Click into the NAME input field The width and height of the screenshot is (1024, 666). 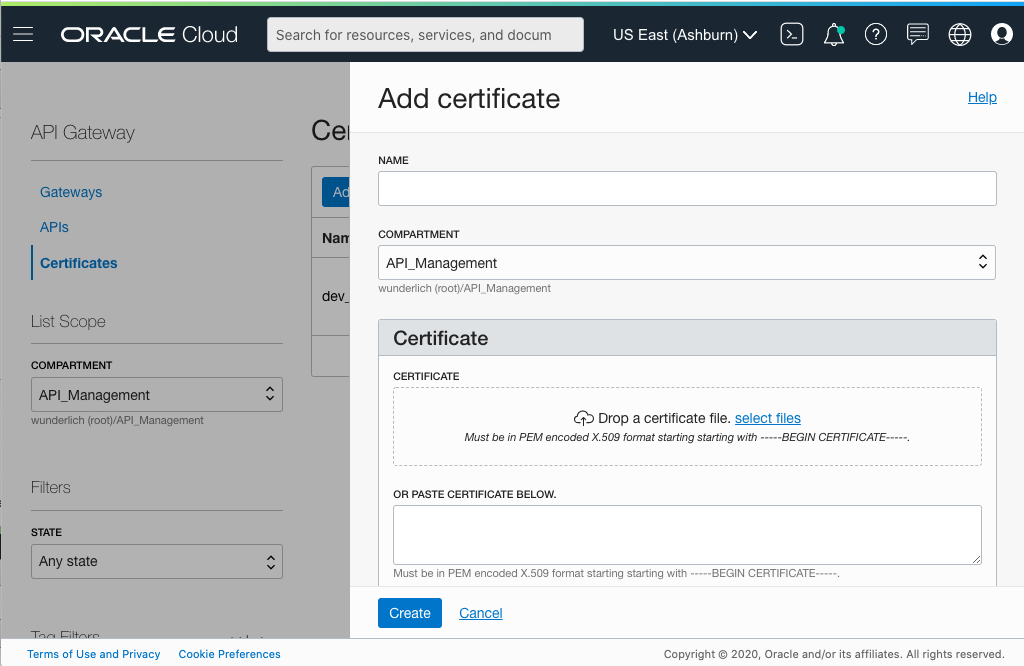point(686,188)
